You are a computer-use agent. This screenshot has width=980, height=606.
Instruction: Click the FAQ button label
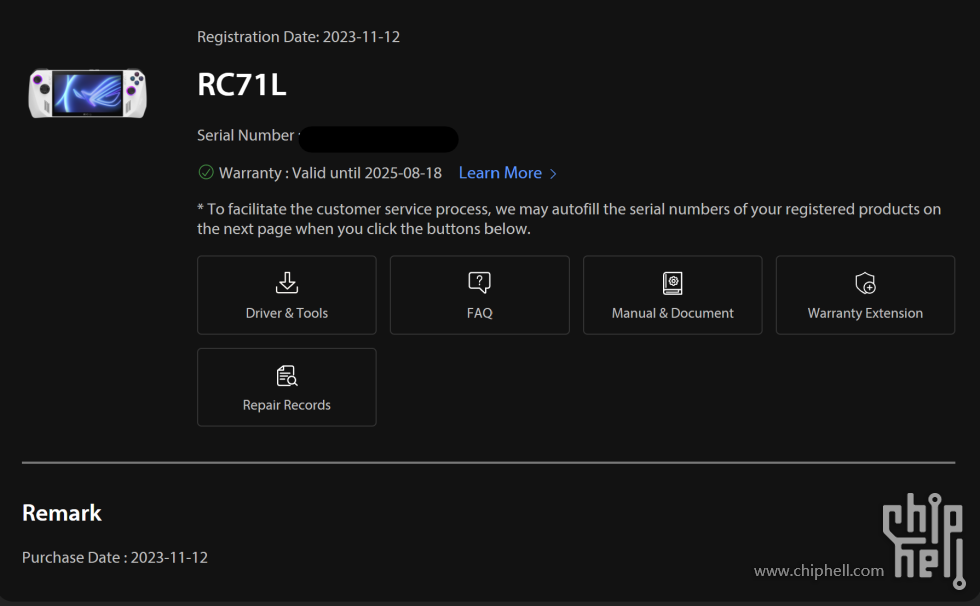(x=479, y=313)
